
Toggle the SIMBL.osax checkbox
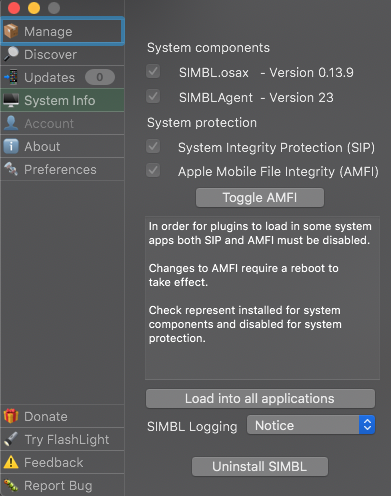pos(153,71)
